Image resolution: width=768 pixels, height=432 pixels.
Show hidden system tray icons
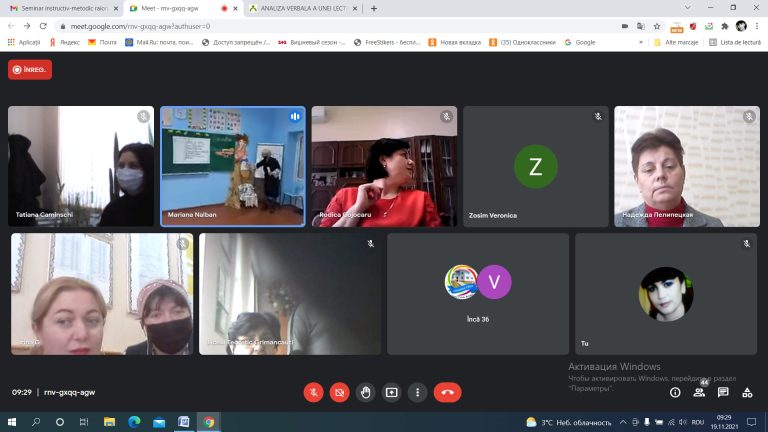(x=623, y=422)
